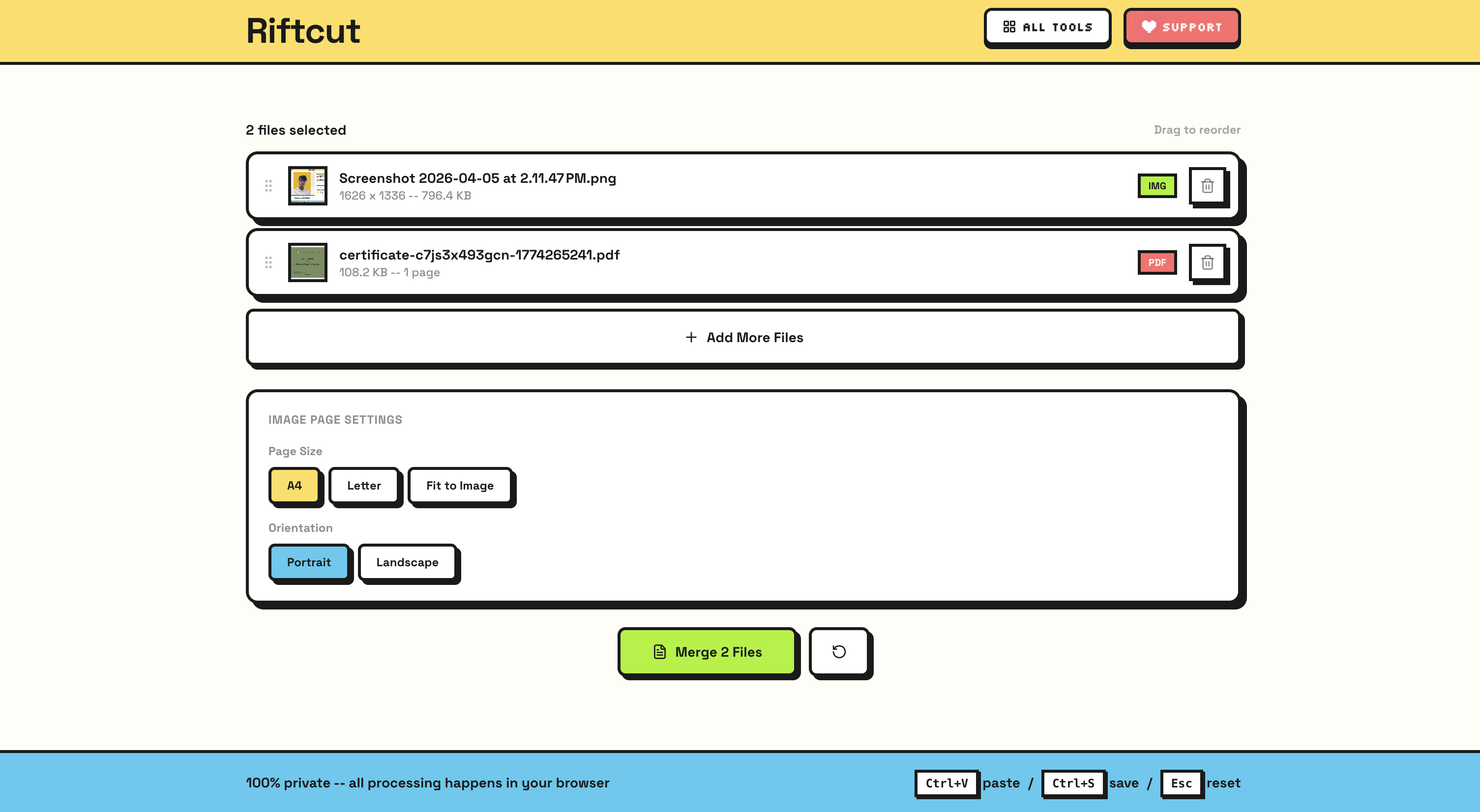Click the Riftcut logo title
This screenshot has width=1480, height=812.
pyautogui.click(x=303, y=31)
